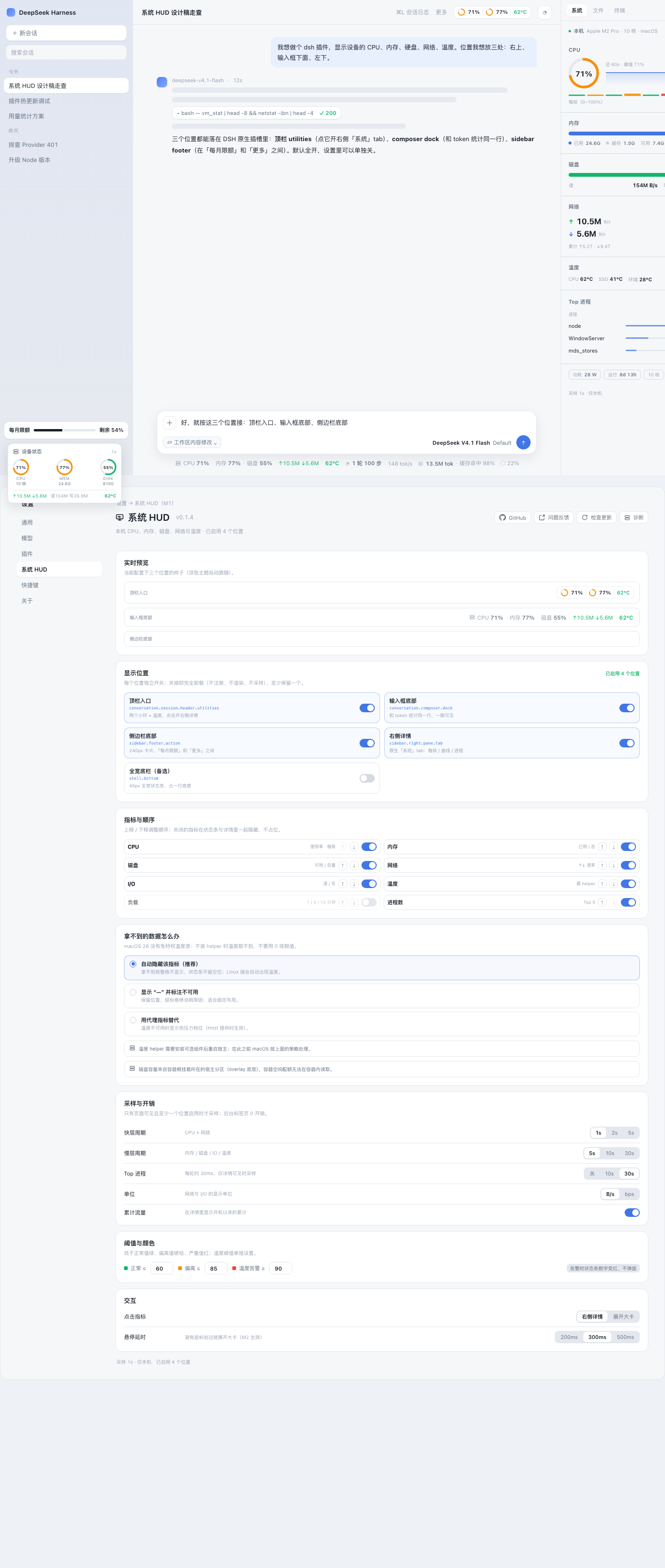
Task: Enable the 负载 metric switch
Action: pos(369,903)
